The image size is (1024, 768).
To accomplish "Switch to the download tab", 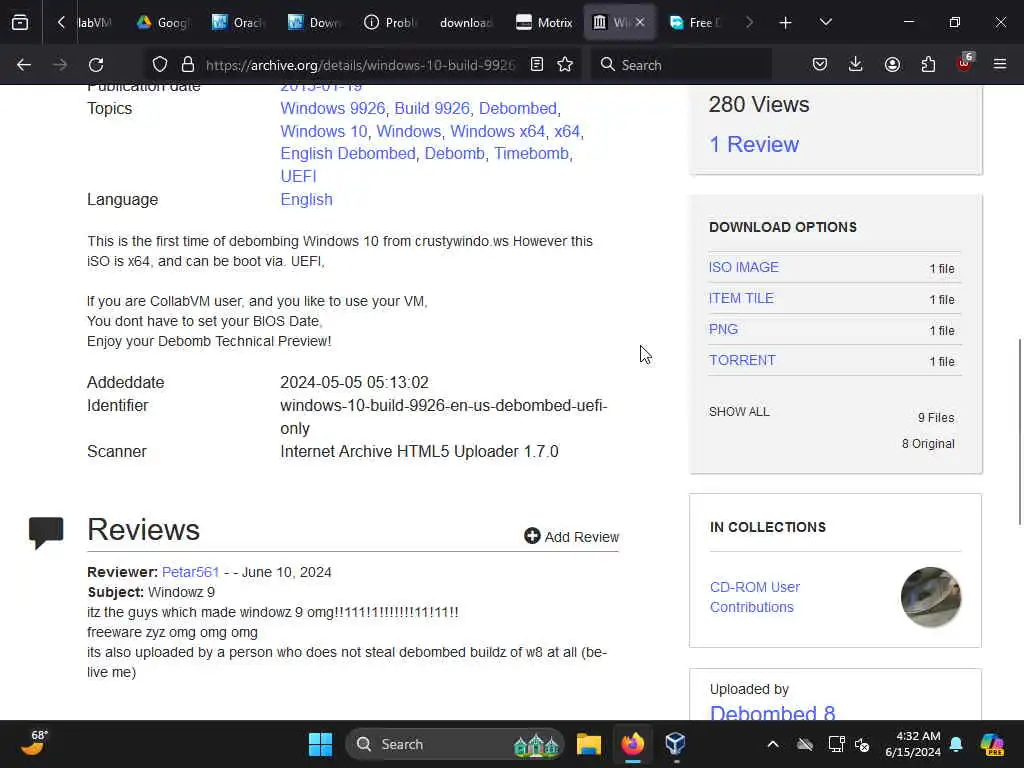I will click(x=466, y=23).
